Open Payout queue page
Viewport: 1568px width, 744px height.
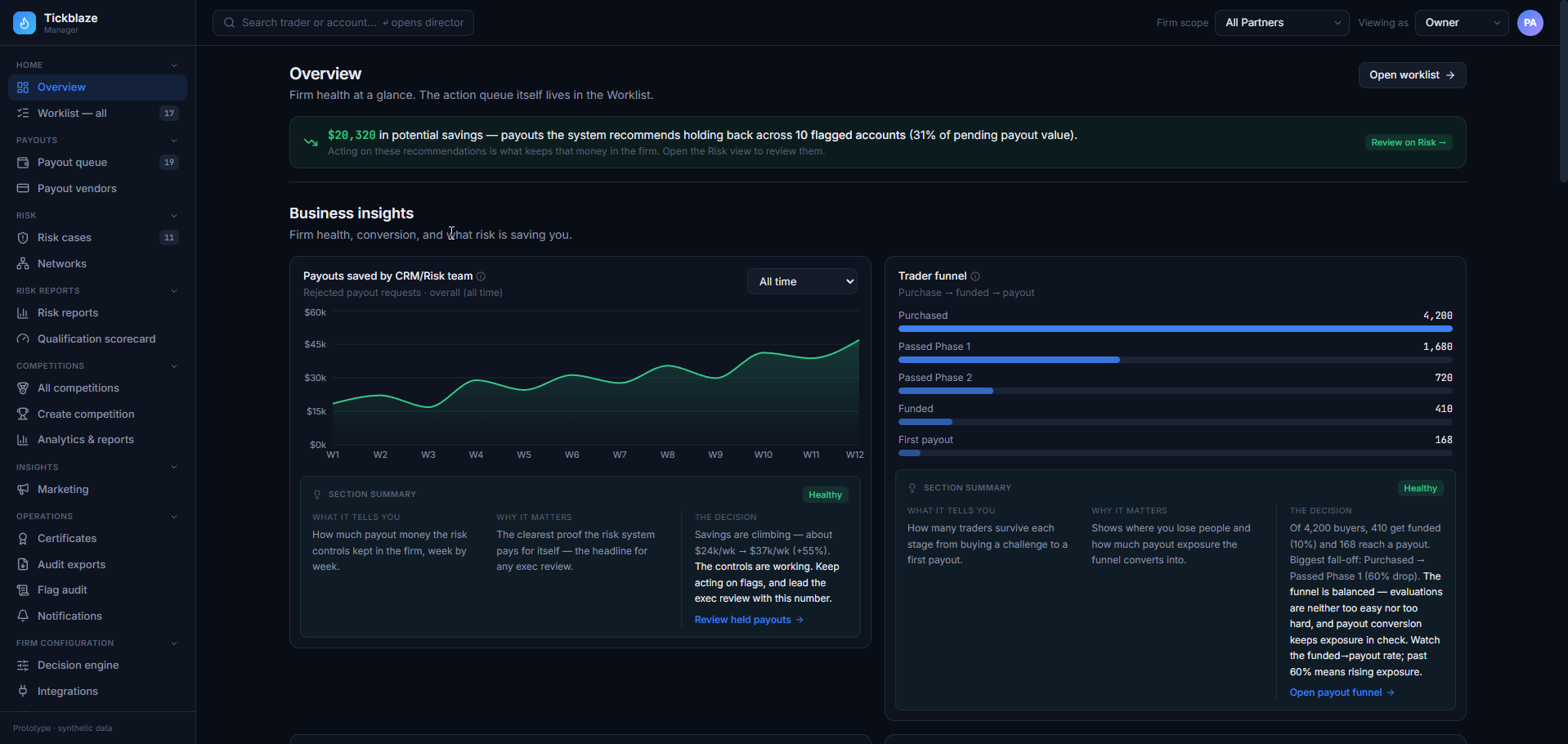pos(97,163)
